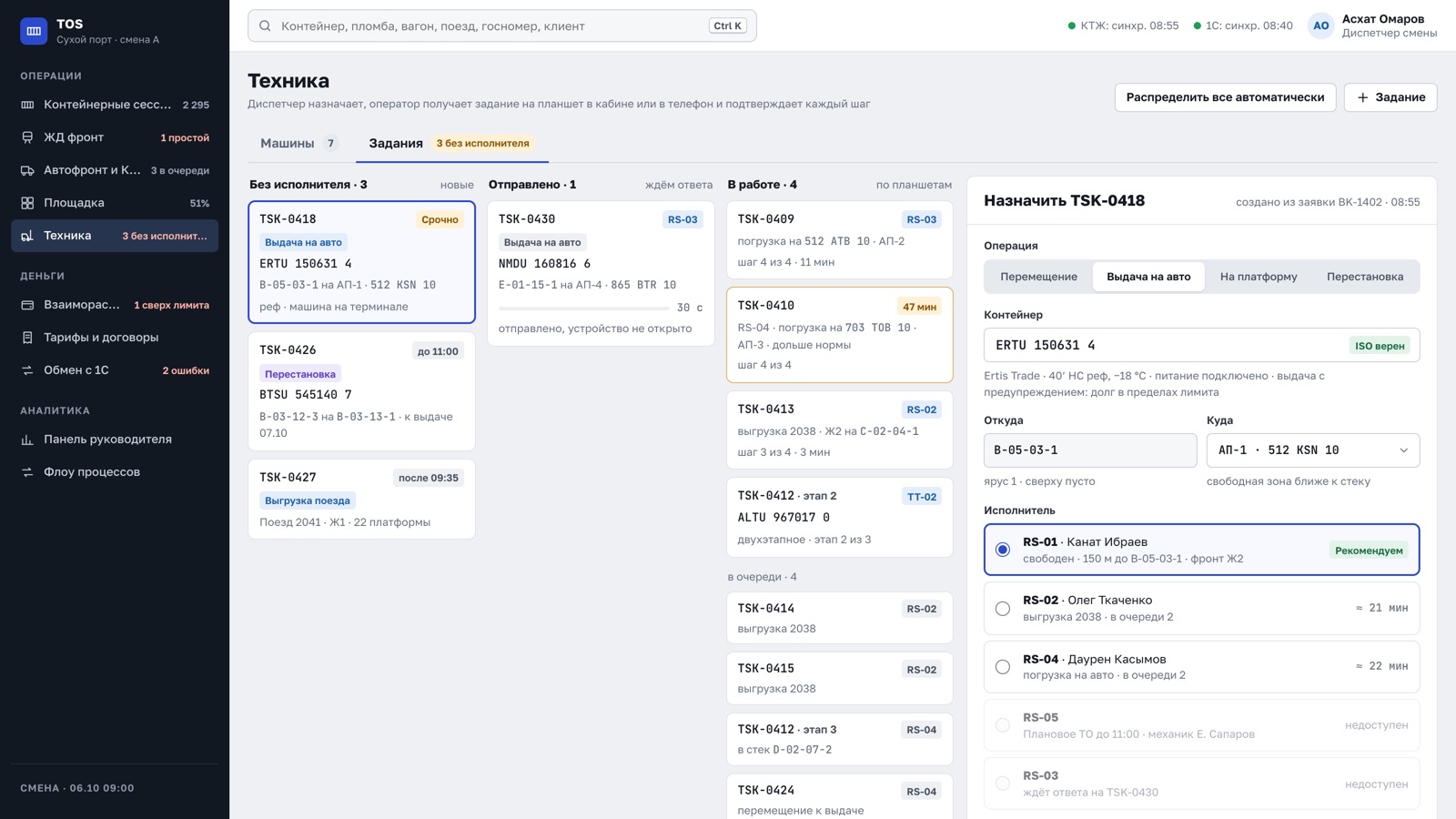Focus the search field for containers
Image resolution: width=1456 pixels, height=819 pixels.
click(x=502, y=25)
